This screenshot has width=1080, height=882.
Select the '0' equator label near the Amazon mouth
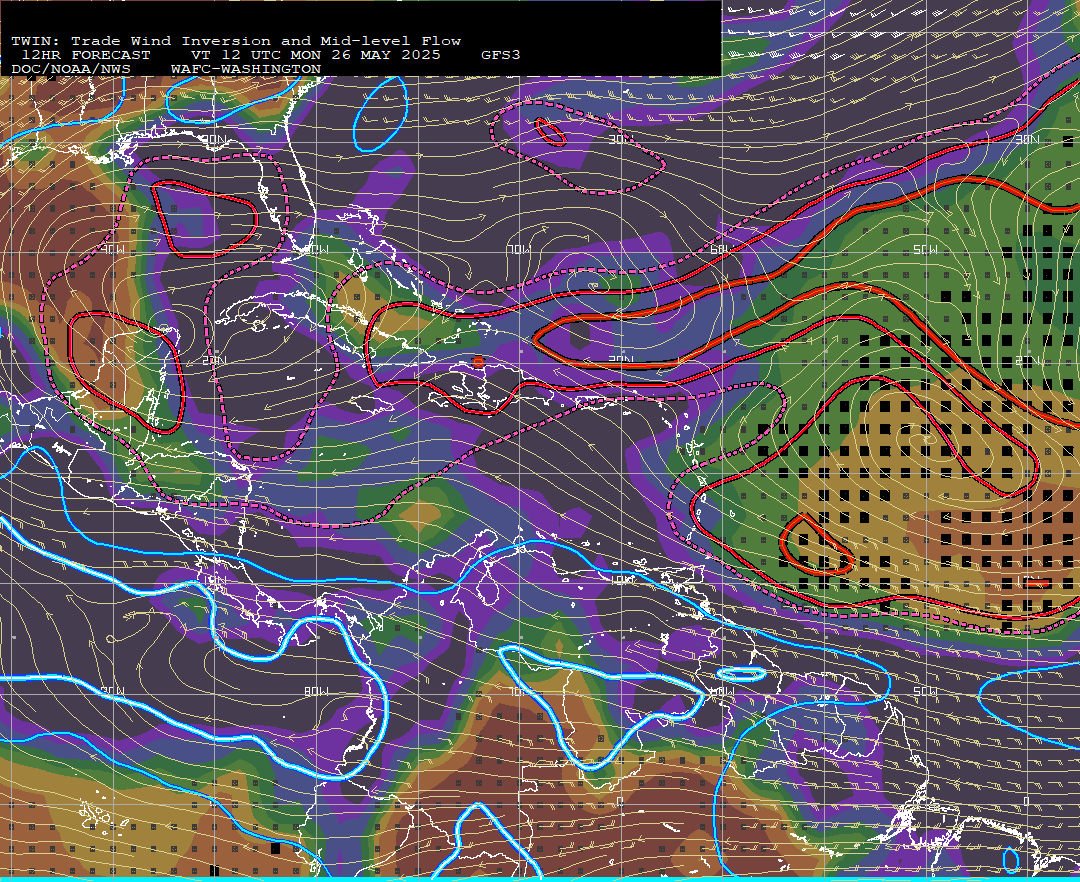click(1027, 801)
